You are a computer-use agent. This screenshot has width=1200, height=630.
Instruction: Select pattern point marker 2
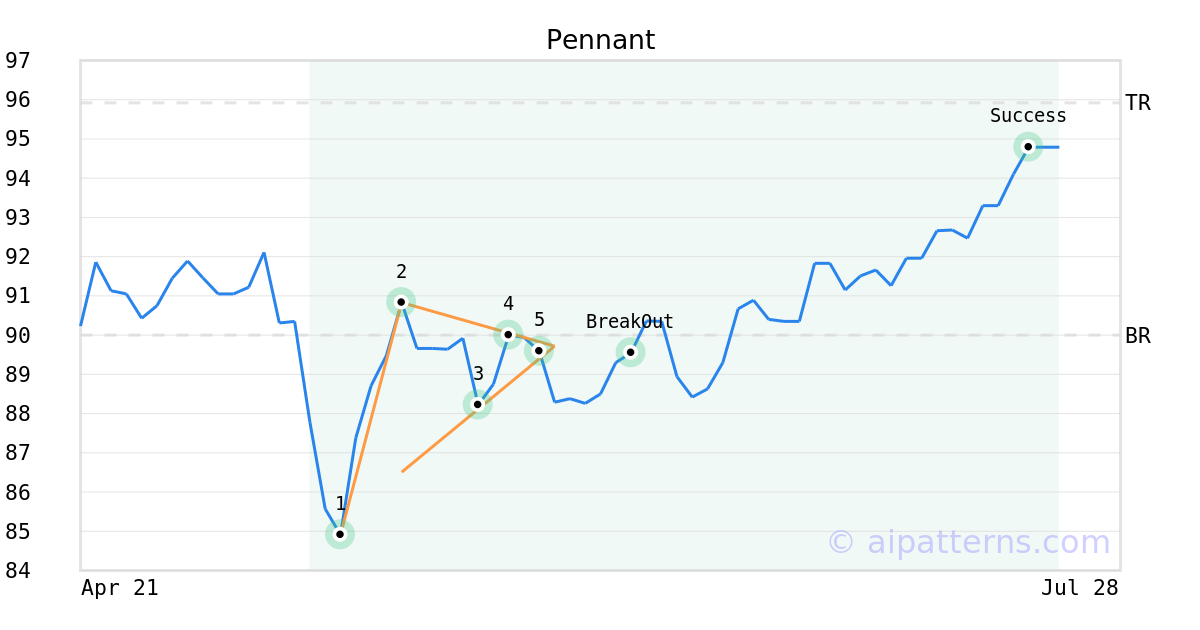(401, 301)
